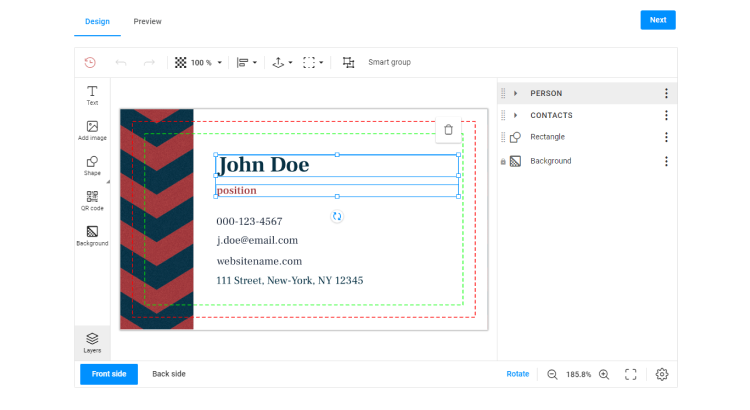Open Background layer options menu
Image resolution: width=750 pixels, height=410 pixels.
[x=666, y=161]
